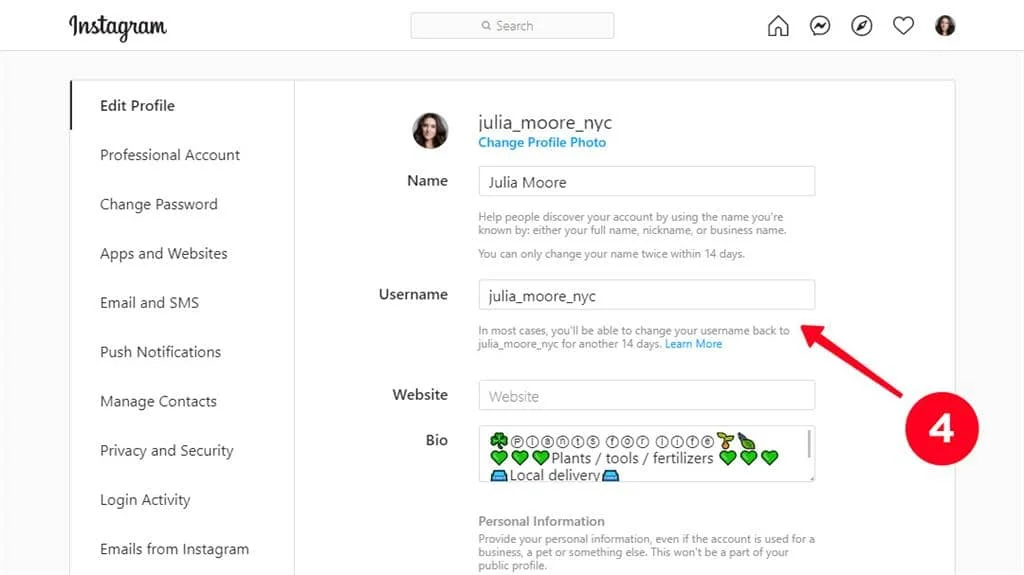Viewport: 1024px width, 575px height.
Task: Click the 'change your name twice within 14 days' note
Action: (x=611, y=254)
